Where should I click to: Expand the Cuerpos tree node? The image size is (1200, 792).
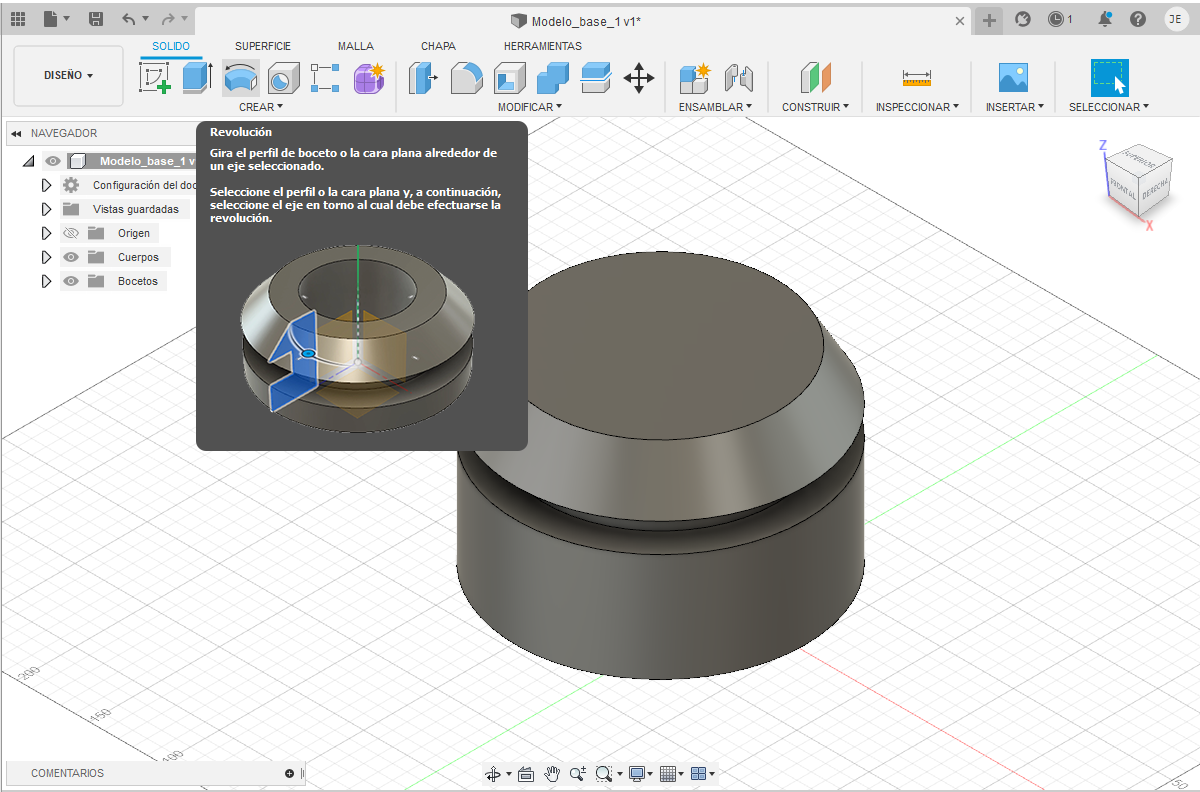pyautogui.click(x=46, y=257)
